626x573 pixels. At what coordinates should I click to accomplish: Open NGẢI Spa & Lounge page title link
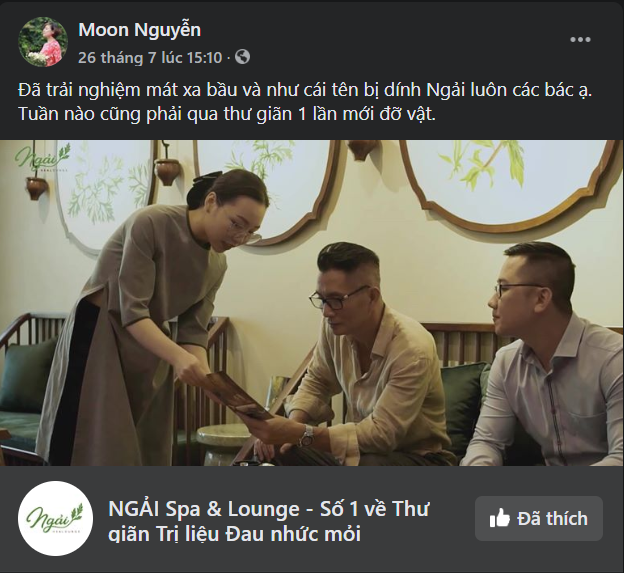click(268, 521)
